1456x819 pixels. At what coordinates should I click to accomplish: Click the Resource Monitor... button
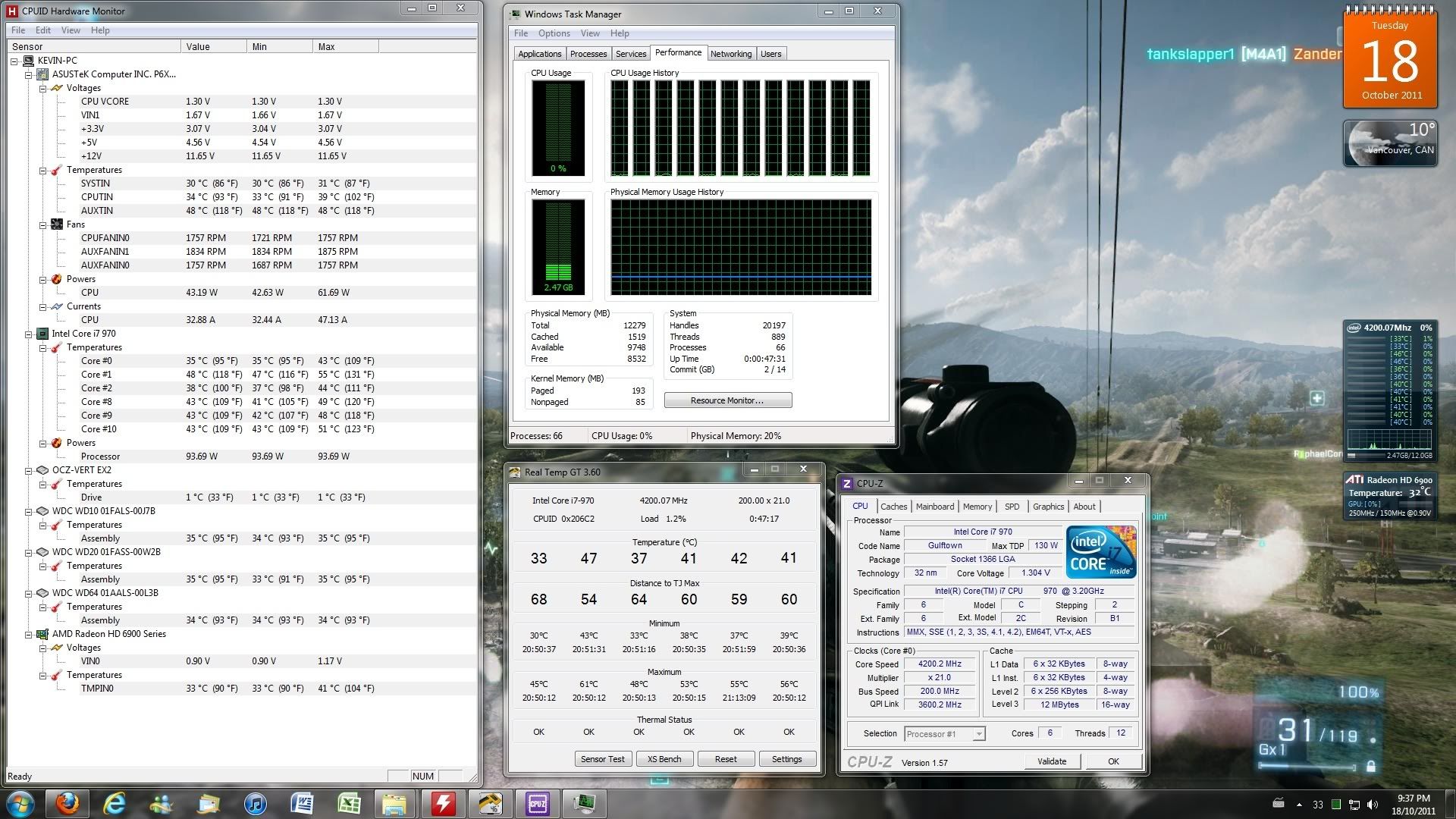point(727,400)
